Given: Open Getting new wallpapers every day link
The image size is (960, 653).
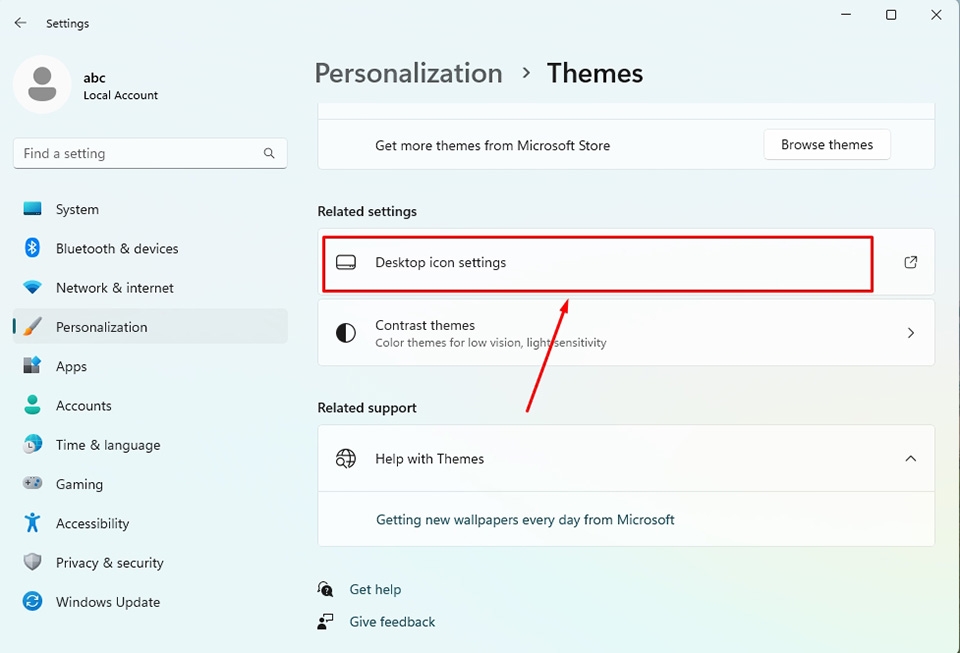Looking at the screenshot, I should [525, 520].
